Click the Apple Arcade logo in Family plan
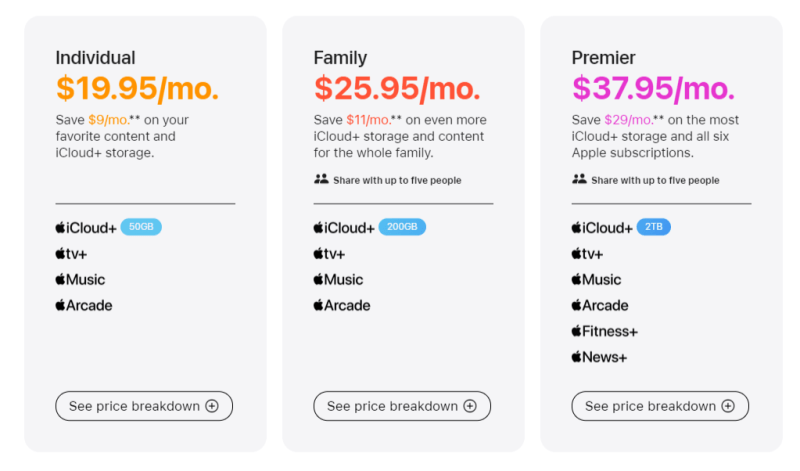800x471 pixels. tap(342, 306)
